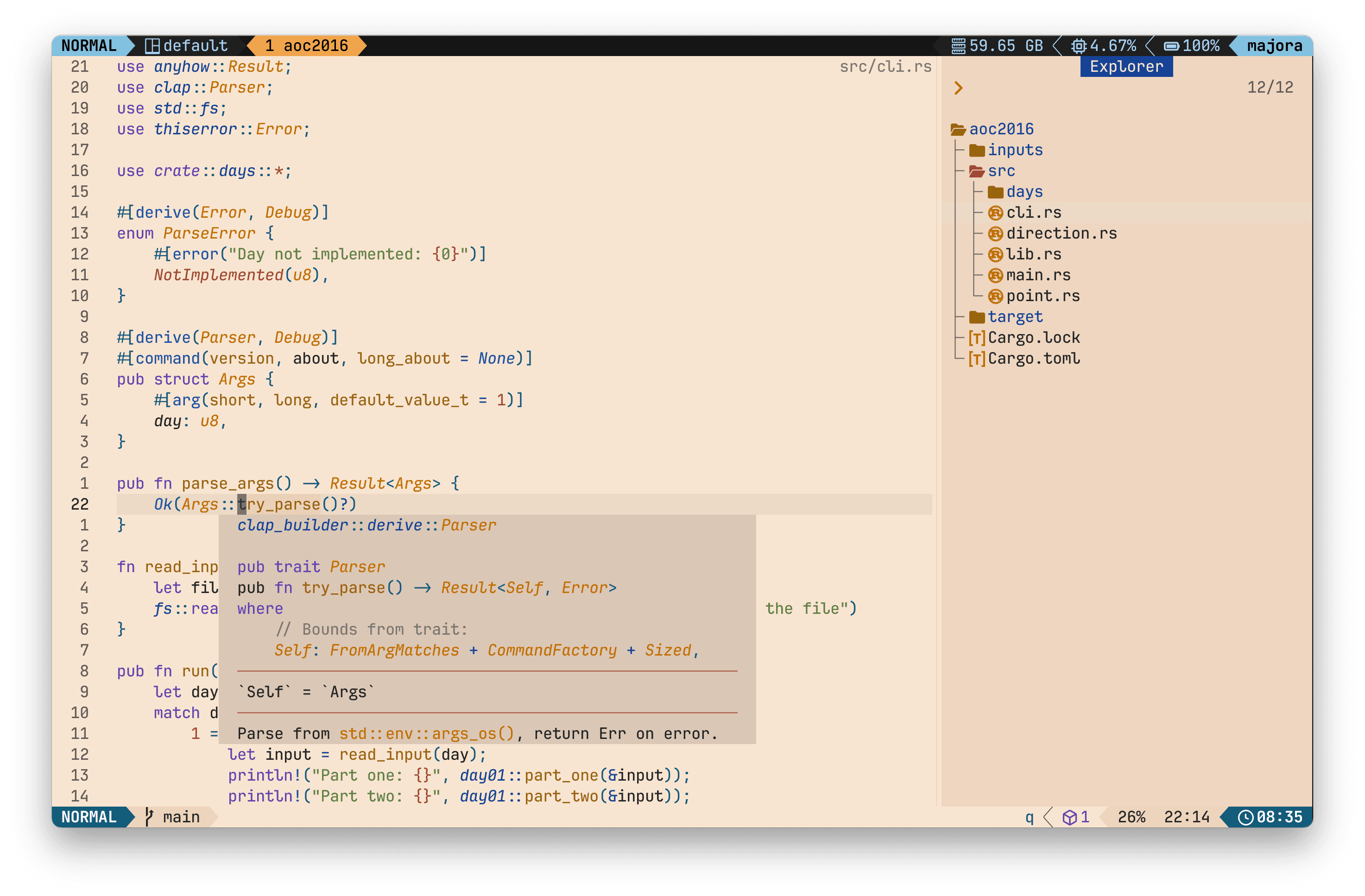This screenshot has width=1365, height=896.
Task: Click the Rust icon beside lib.rs
Action: tap(996, 255)
